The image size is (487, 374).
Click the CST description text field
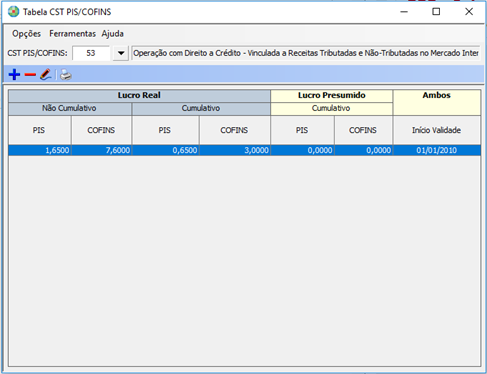pyautogui.click(x=306, y=53)
